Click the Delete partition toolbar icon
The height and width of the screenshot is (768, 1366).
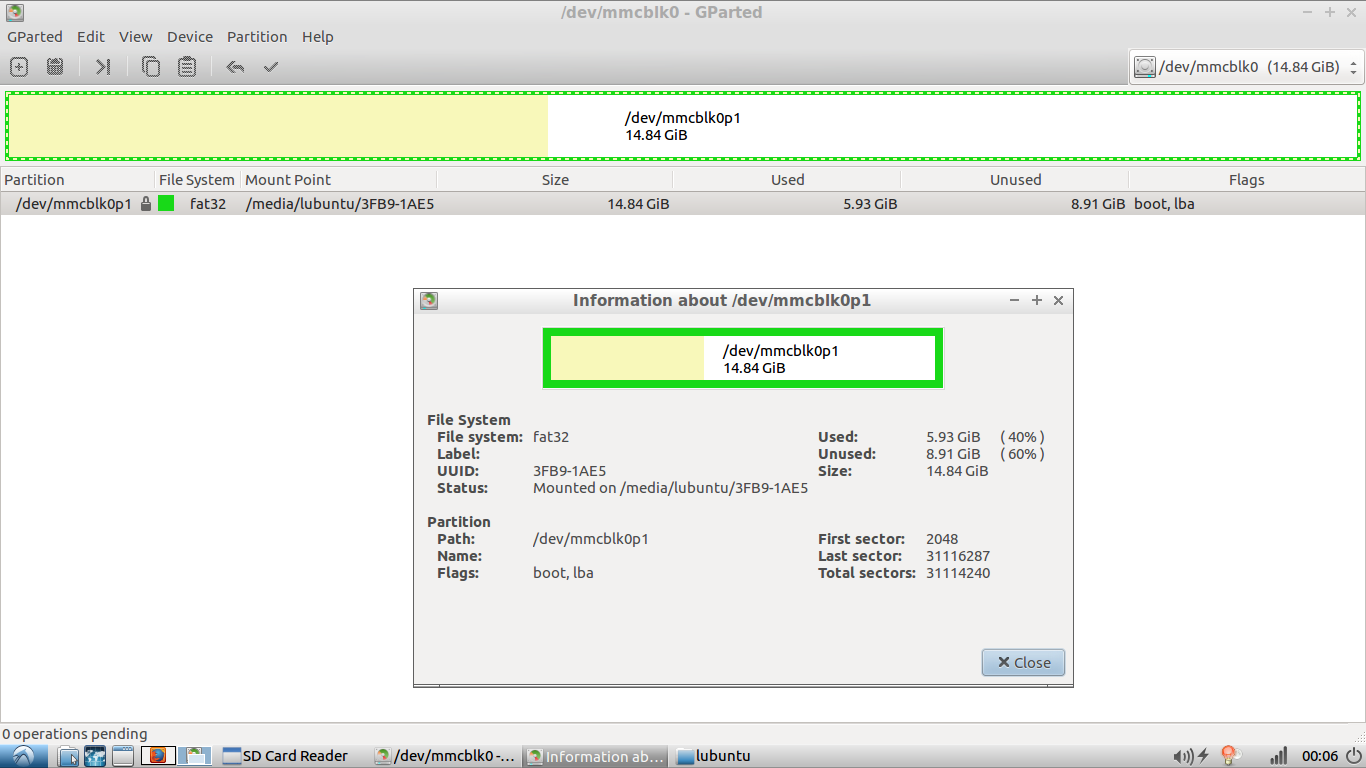point(55,67)
